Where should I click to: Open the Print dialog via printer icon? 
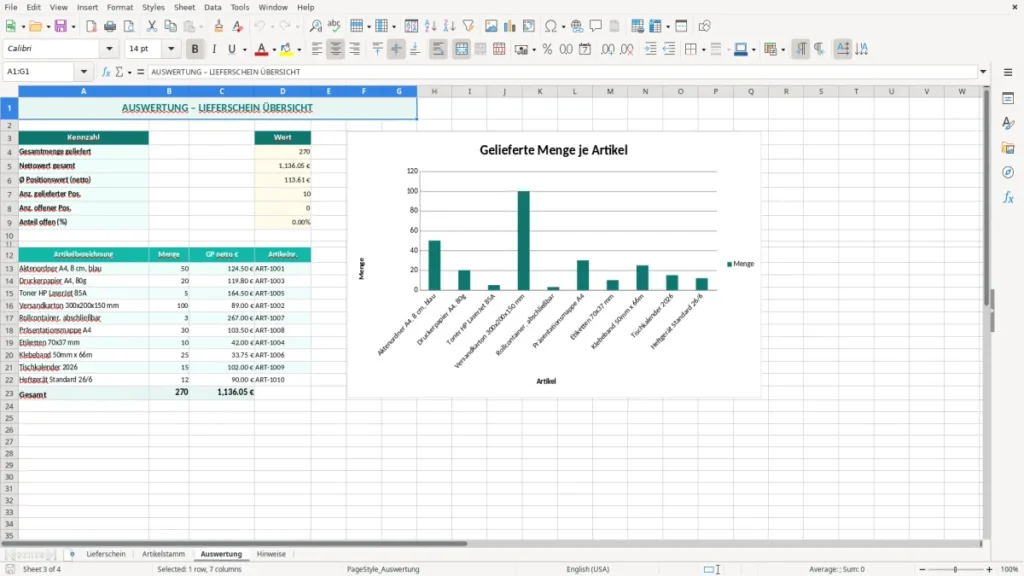[110, 26]
